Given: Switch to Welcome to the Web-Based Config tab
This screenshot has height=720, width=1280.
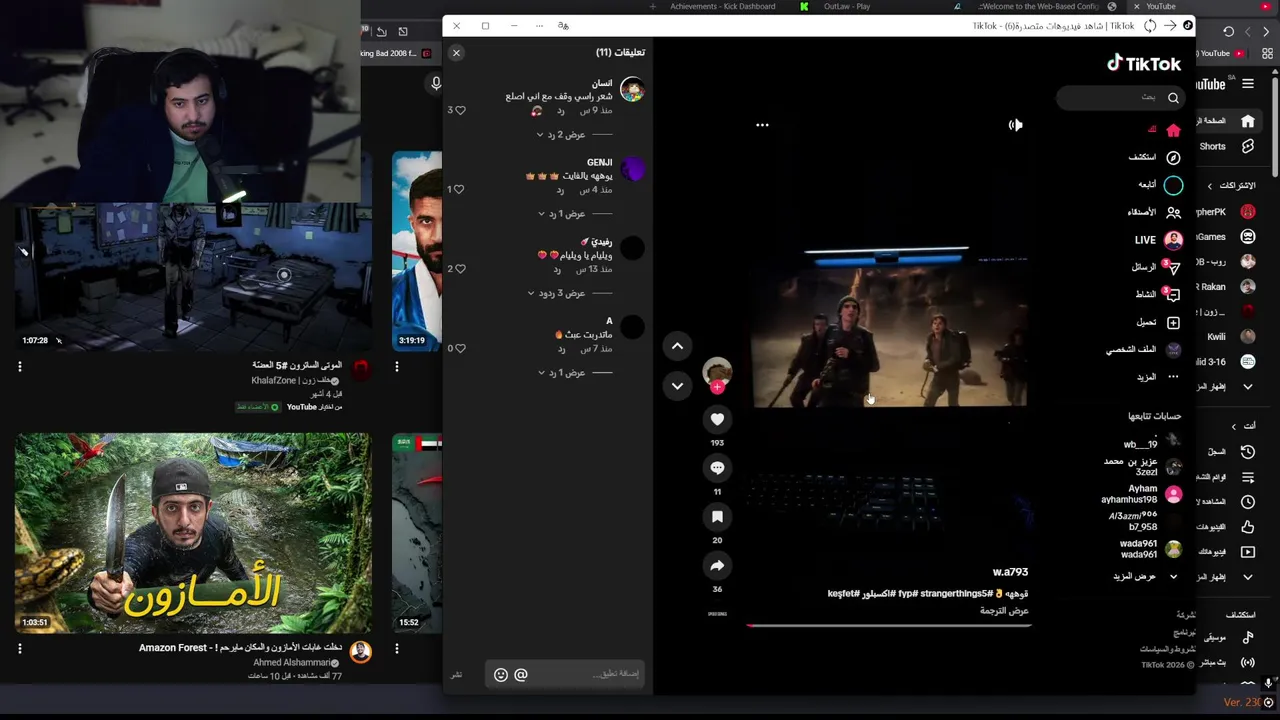Looking at the screenshot, I should coord(1040,6).
